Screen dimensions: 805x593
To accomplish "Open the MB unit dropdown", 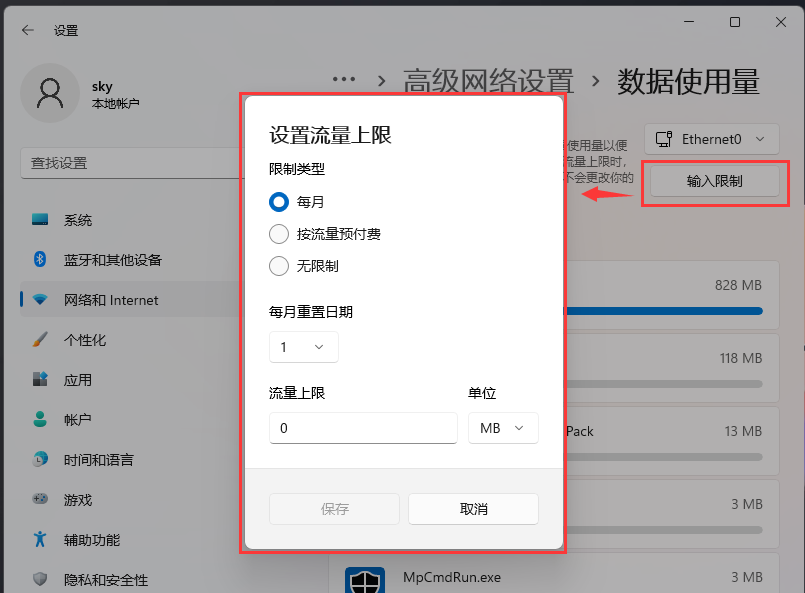I will click(x=503, y=428).
